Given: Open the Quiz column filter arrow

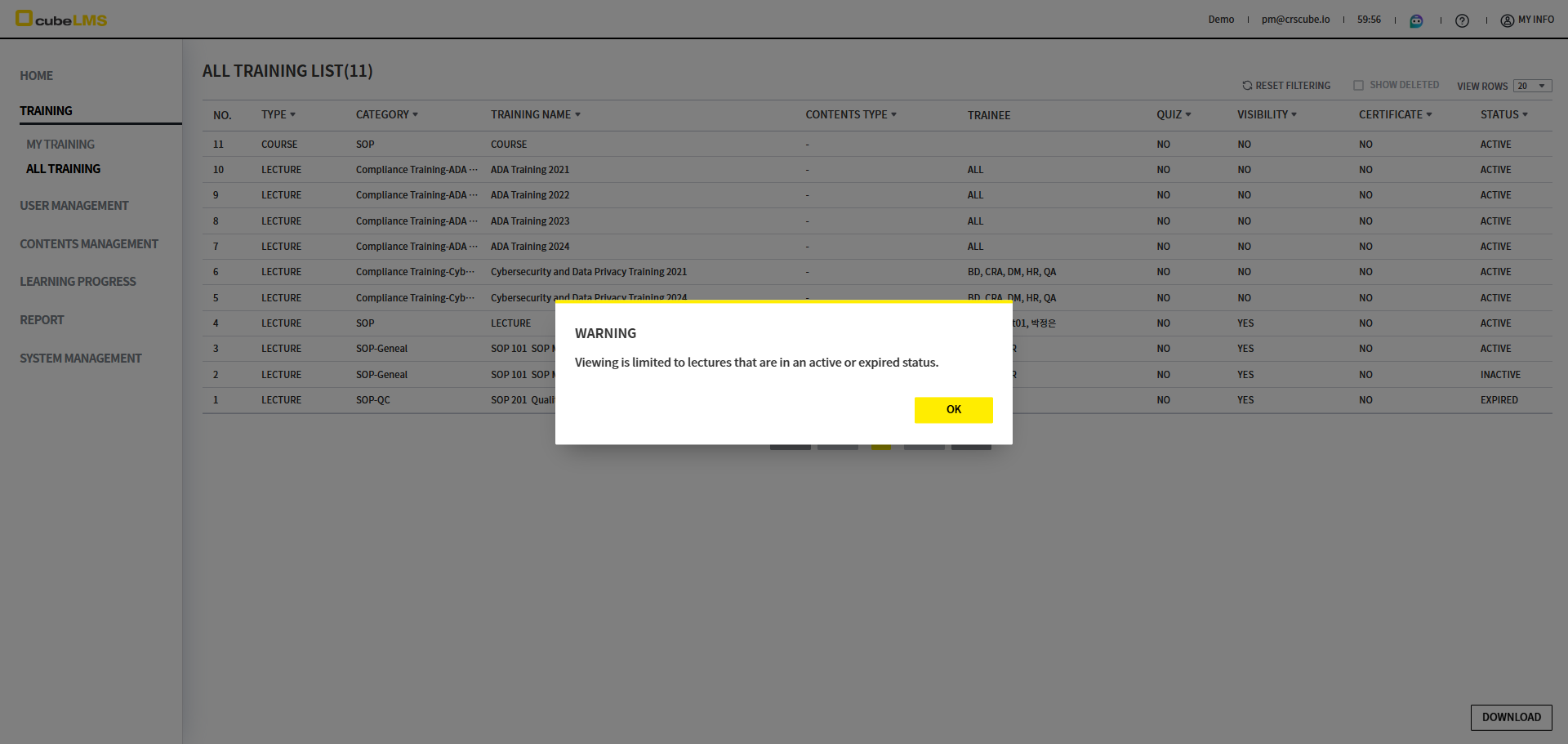Looking at the screenshot, I should coord(1188,115).
